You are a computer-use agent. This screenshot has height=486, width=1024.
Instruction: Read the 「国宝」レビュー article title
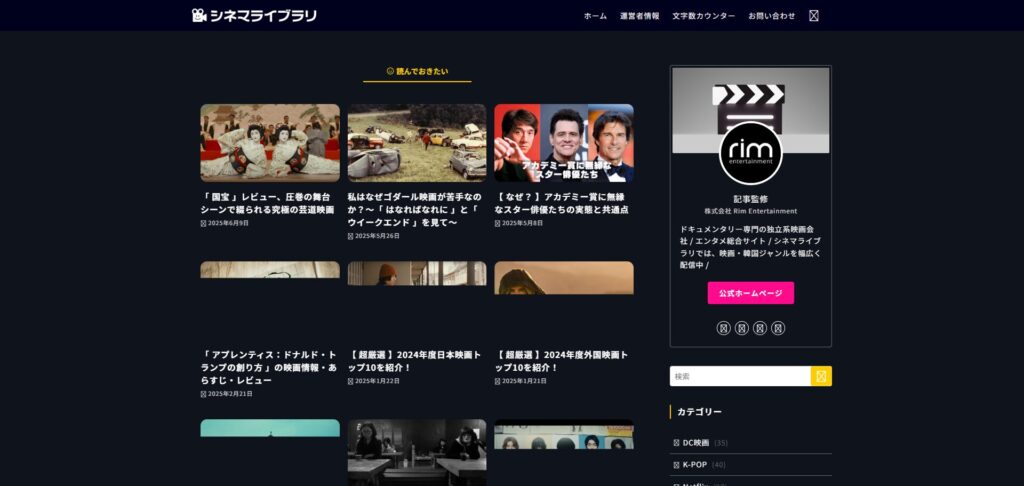pyautogui.click(x=267, y=203)
